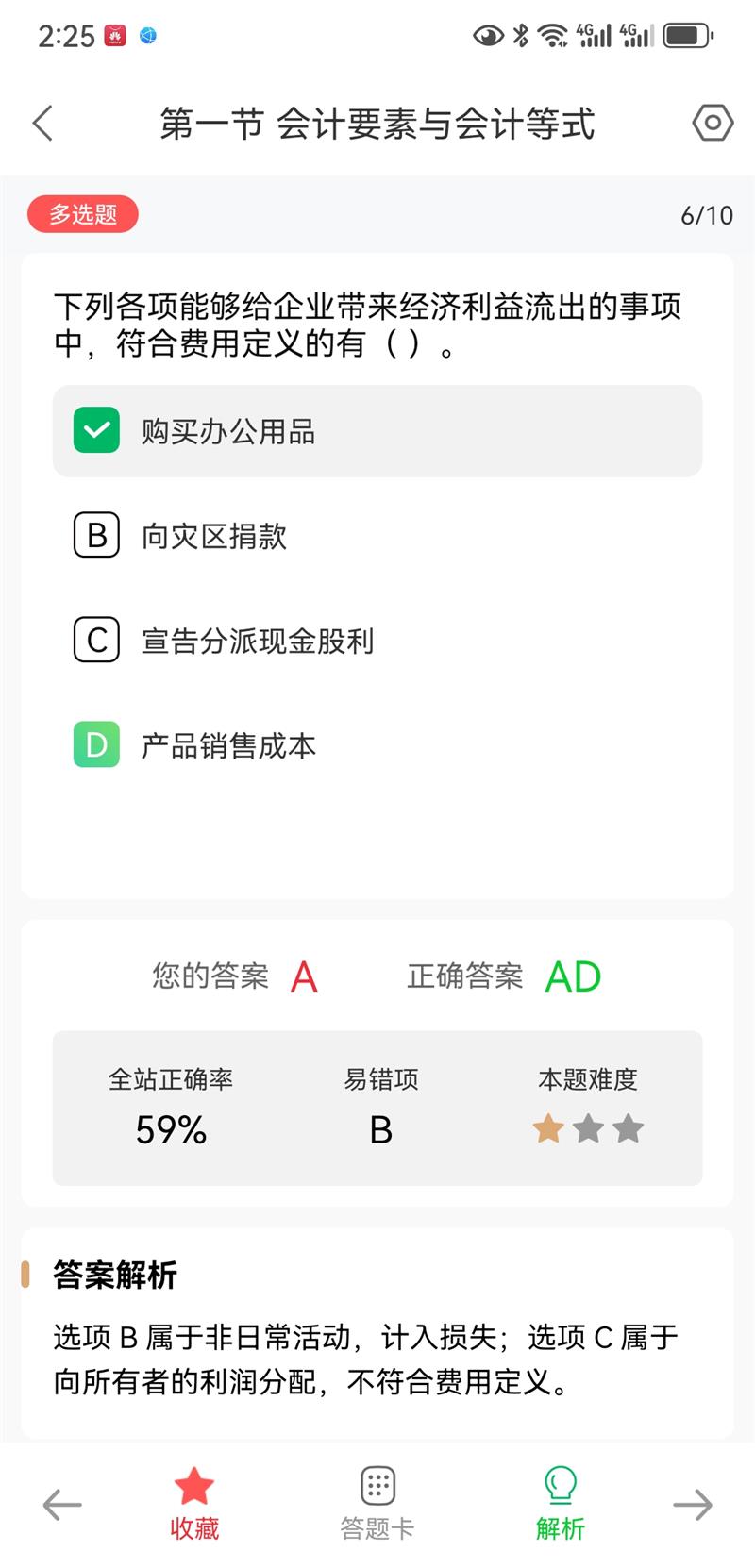Tap the red star favorite icon
Viewport: 755px width, 1568px height.
point(194,1486)
